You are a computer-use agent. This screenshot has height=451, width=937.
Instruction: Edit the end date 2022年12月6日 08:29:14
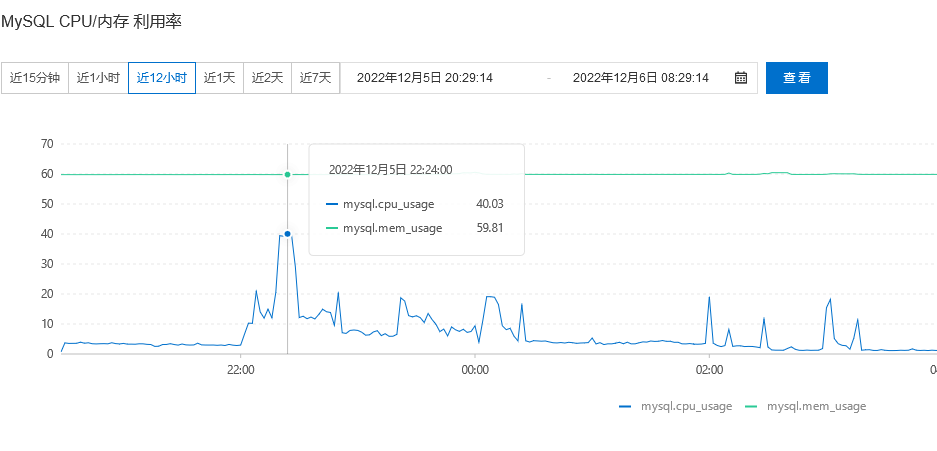(x=640, y=78)
